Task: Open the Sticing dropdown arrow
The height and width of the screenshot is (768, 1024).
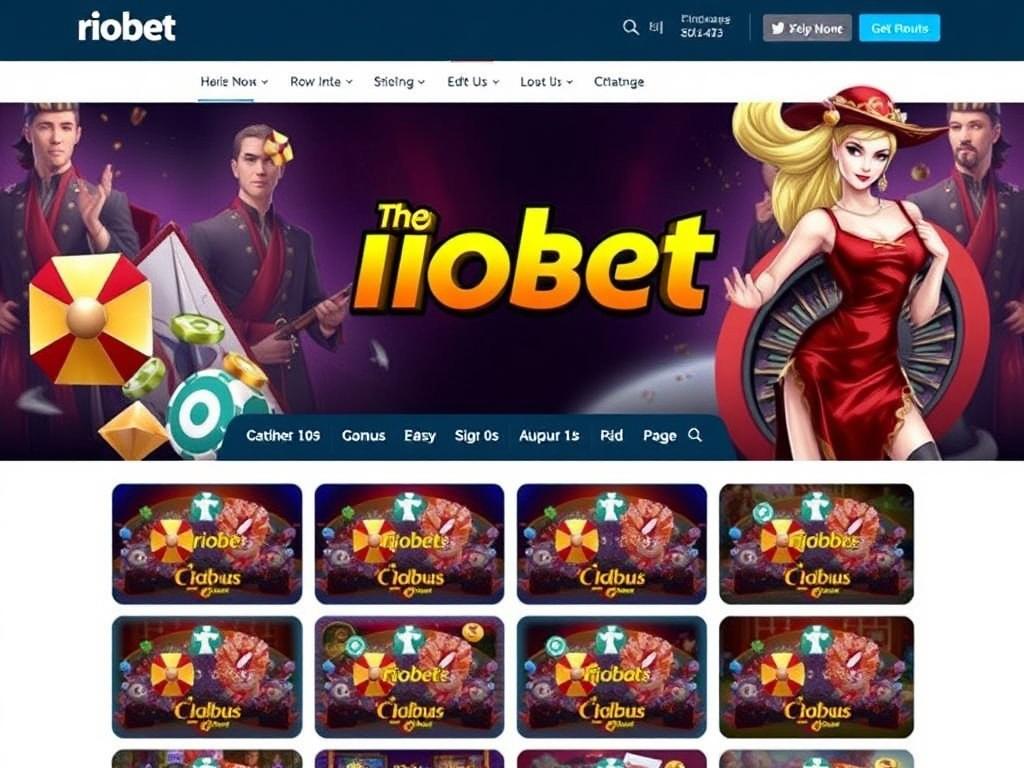Action: point(421,82)
